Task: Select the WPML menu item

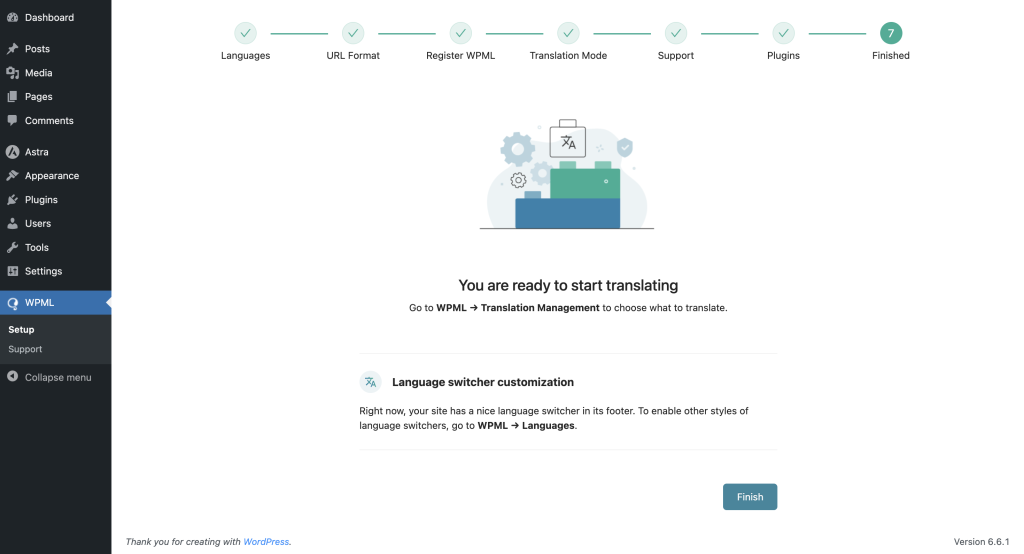Action: coord(56,302)
